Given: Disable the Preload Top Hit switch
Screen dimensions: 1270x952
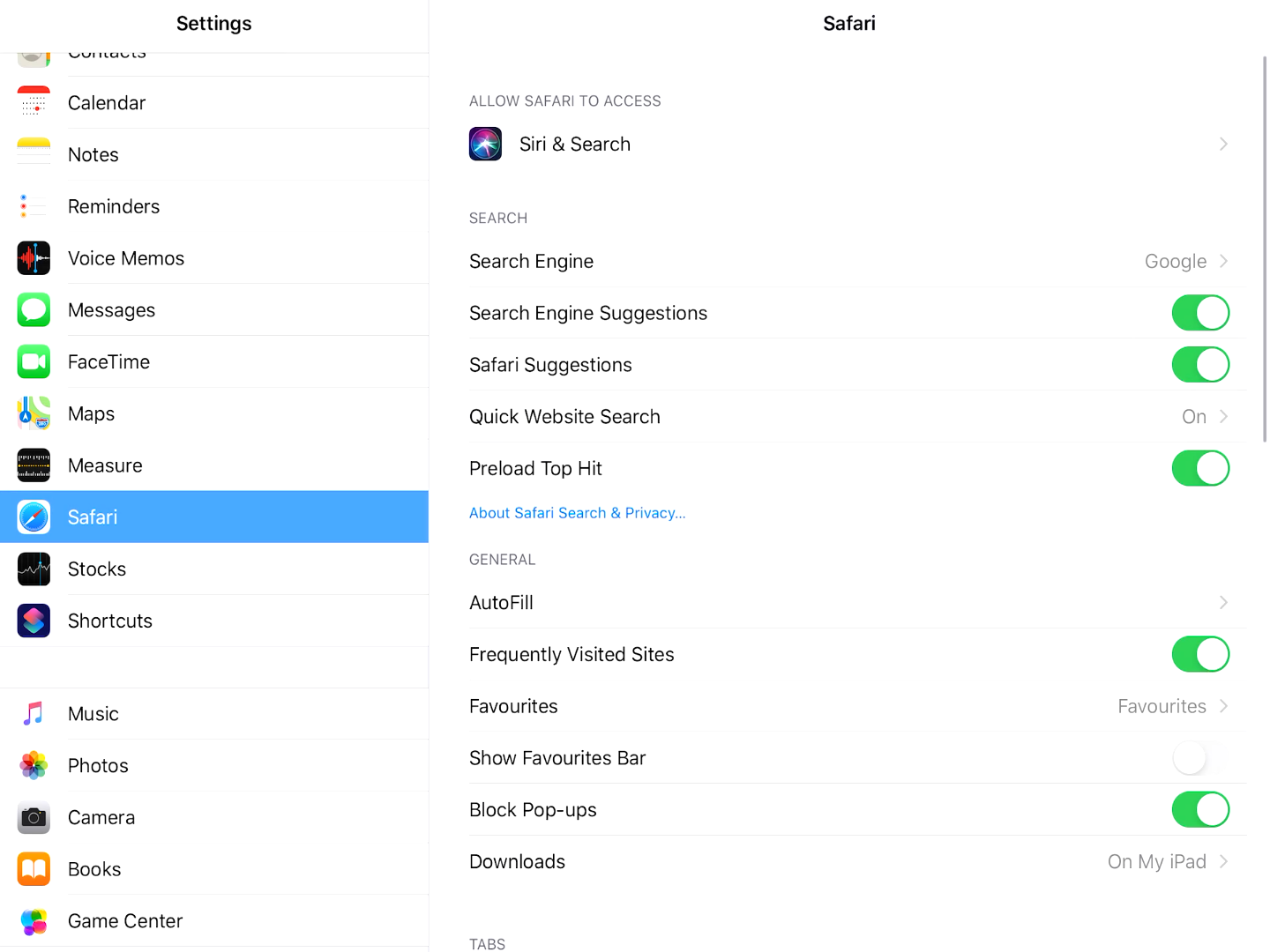Looking at the screenshot, I should pyautogui.click(x=1200, y=468).
